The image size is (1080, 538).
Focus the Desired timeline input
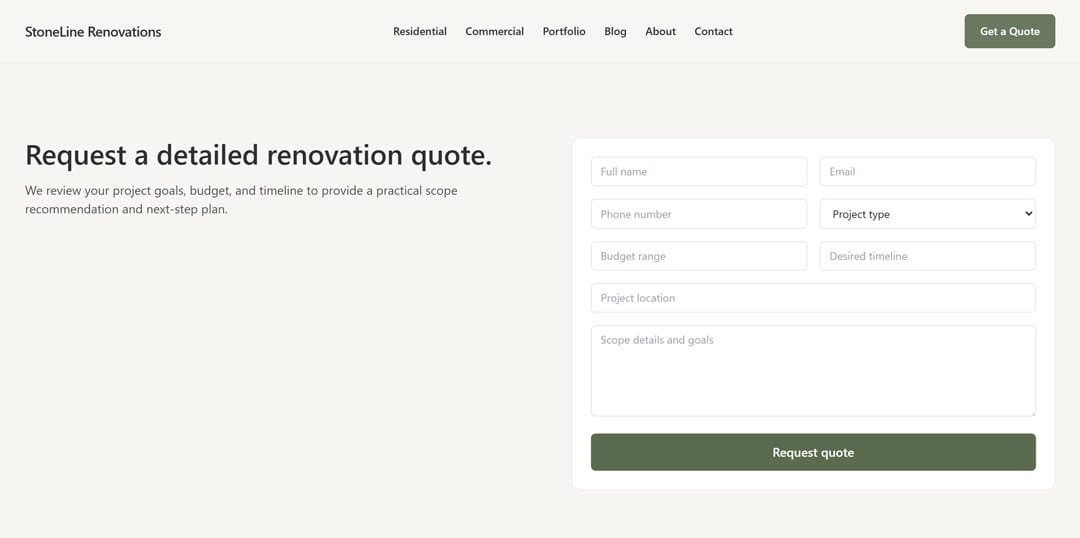(x=927, y=256)
